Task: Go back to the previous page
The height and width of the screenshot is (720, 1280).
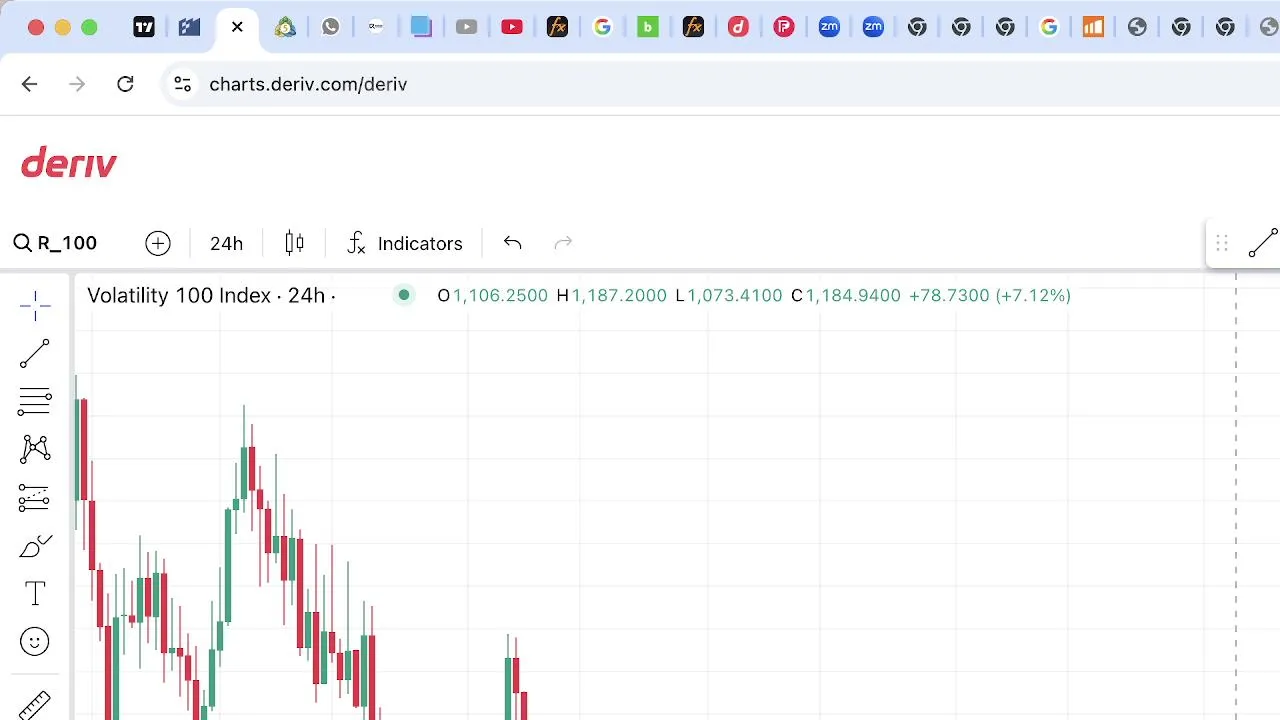Action: [x=29, y=84]
